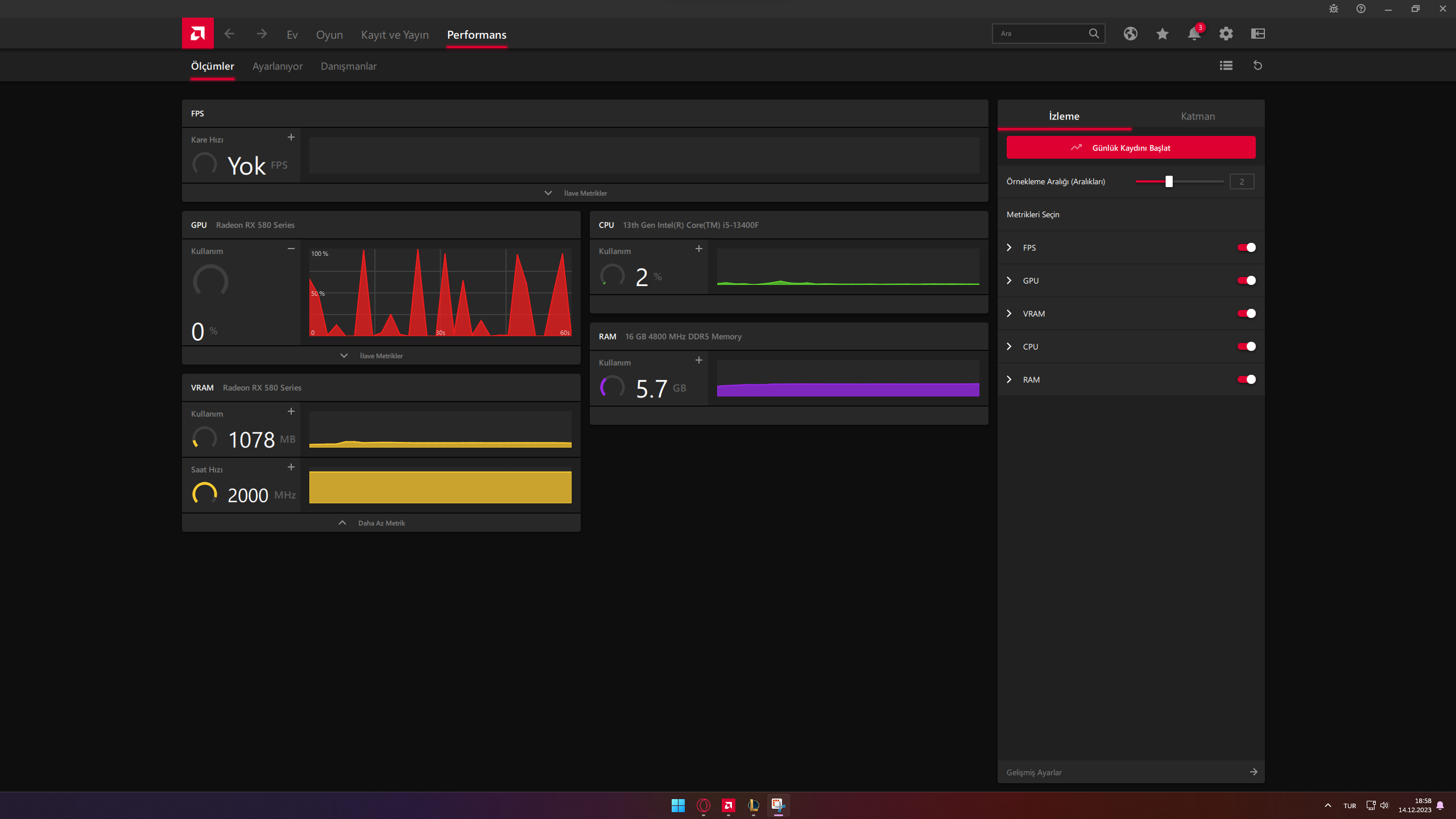Image resolution: width=1456 pixels, height=819 pixels.
Task: Expand İlave Metrikler under GPU
Action: click(x=381, y=355)
